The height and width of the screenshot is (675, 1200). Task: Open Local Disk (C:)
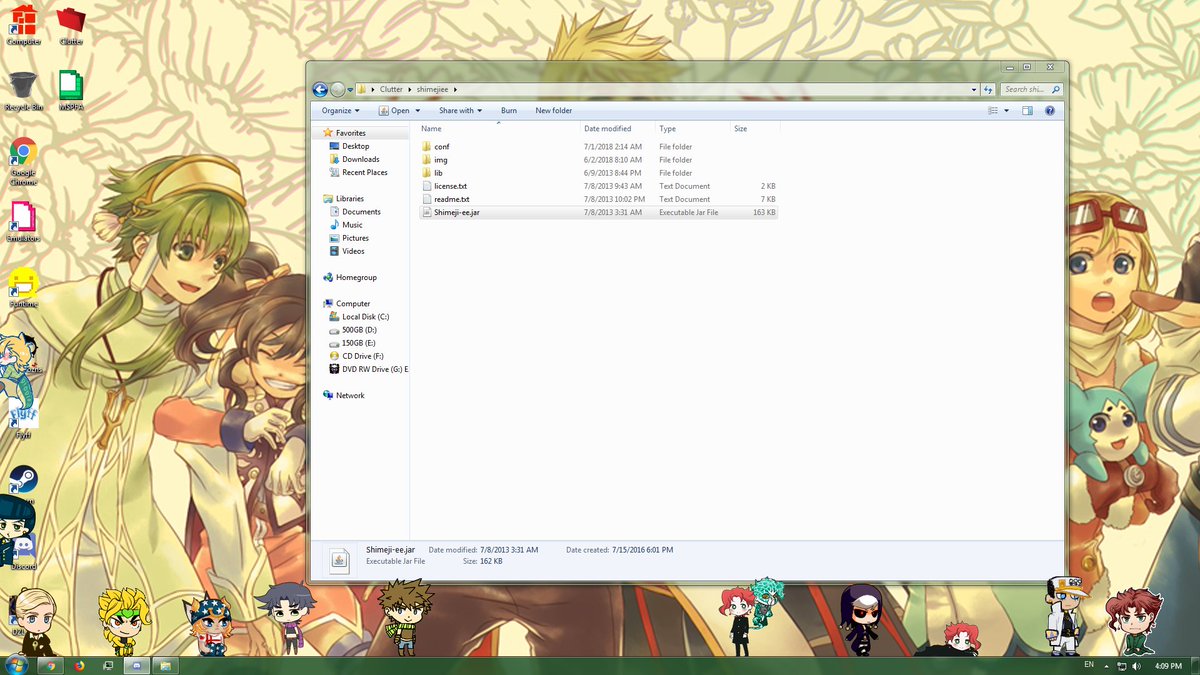point(365,317)
